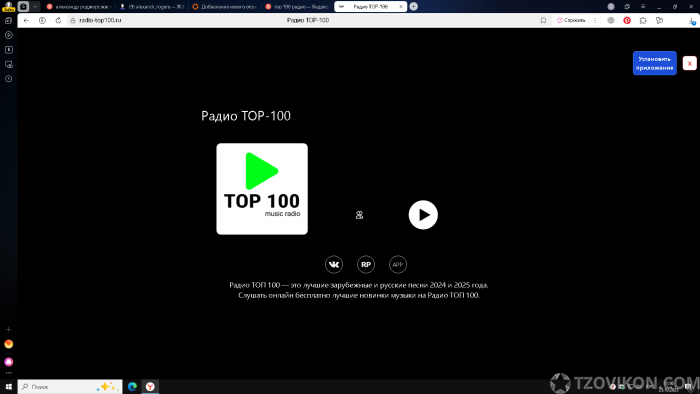
Task: Open the RP round icon link
Action: [x=366, y=265]
